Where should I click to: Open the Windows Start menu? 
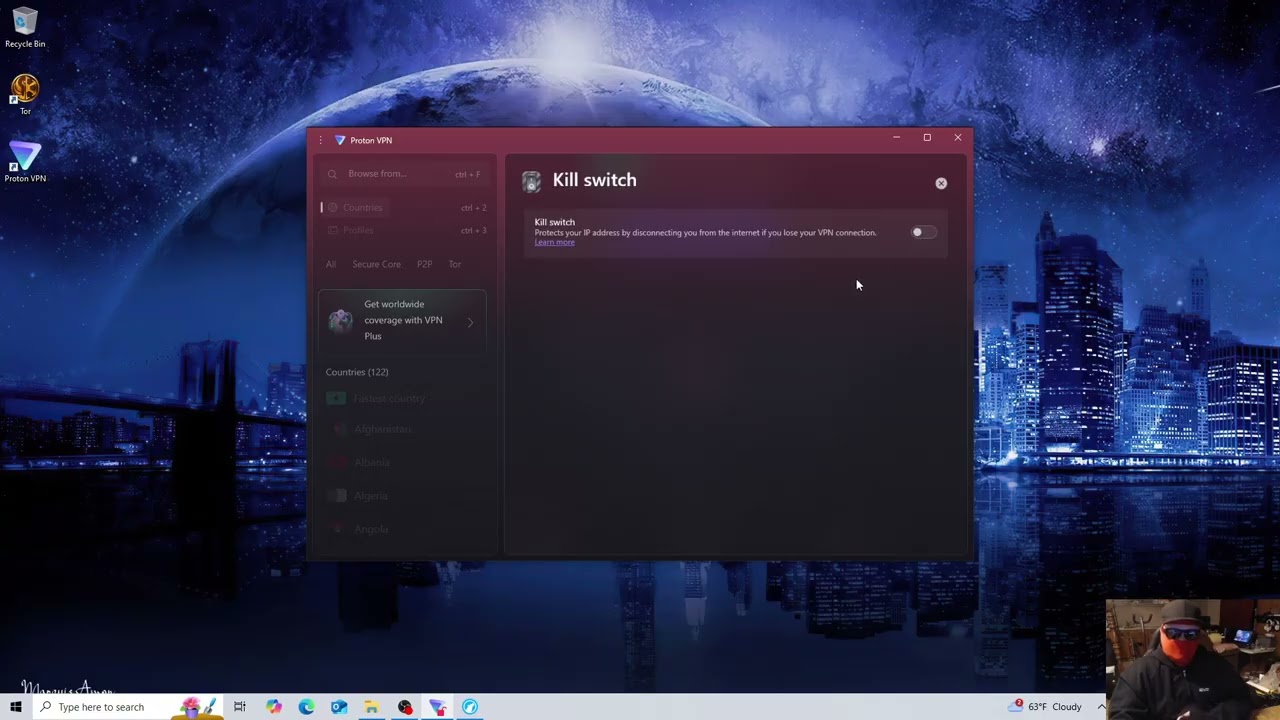(x=15, y=707)
